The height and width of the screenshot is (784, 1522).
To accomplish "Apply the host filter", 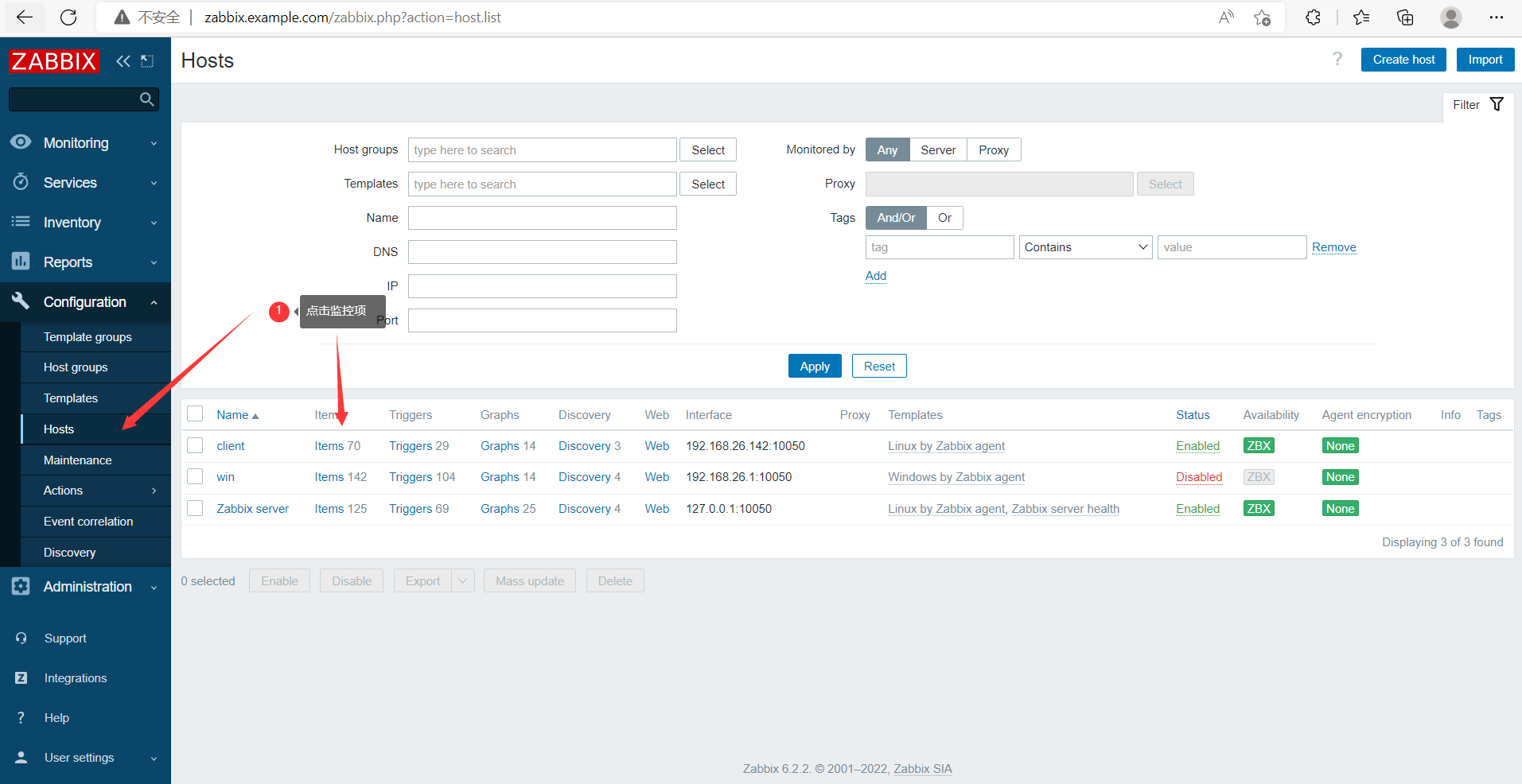I will 815,366.
